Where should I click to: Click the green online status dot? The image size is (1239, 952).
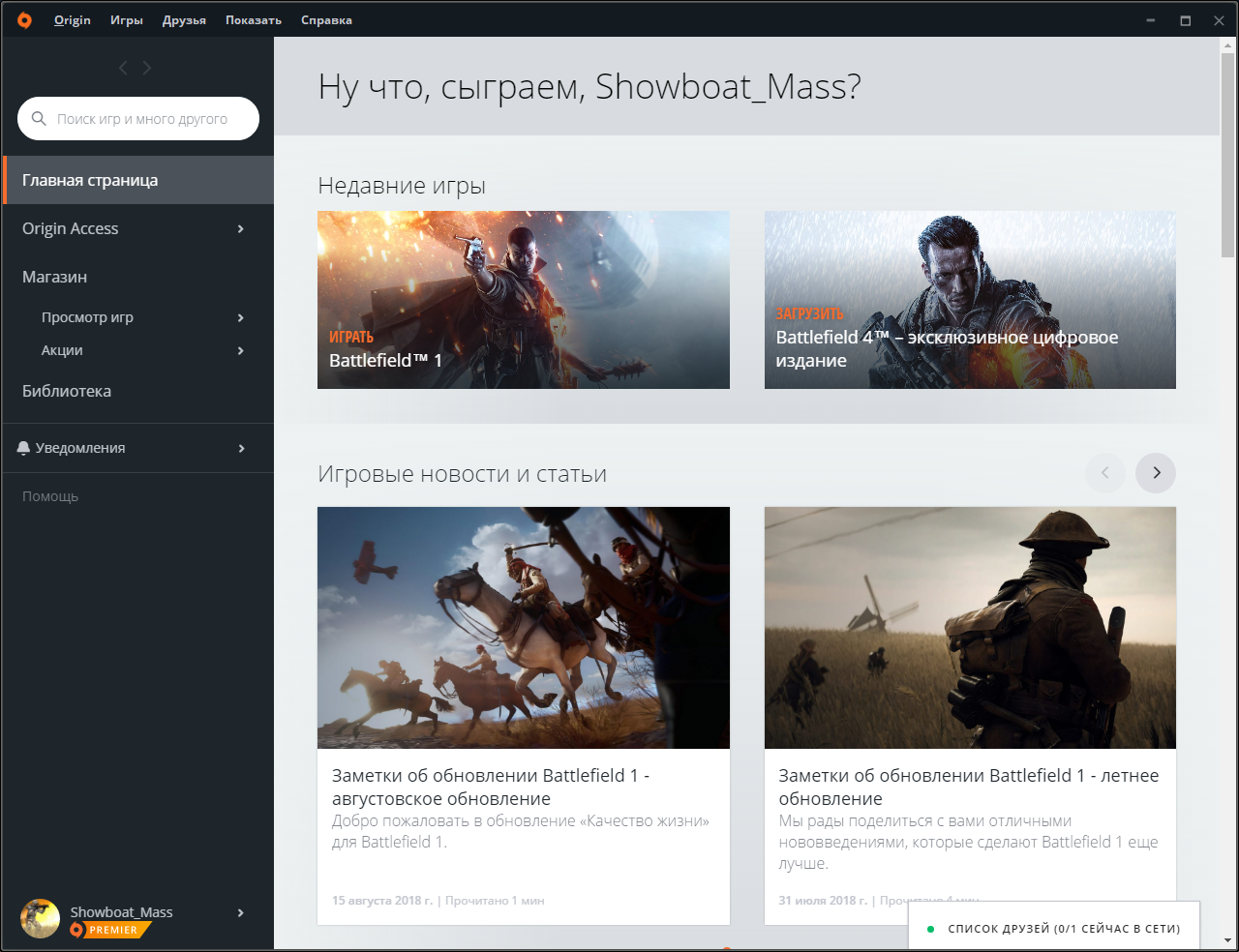(x=930, y=929)
